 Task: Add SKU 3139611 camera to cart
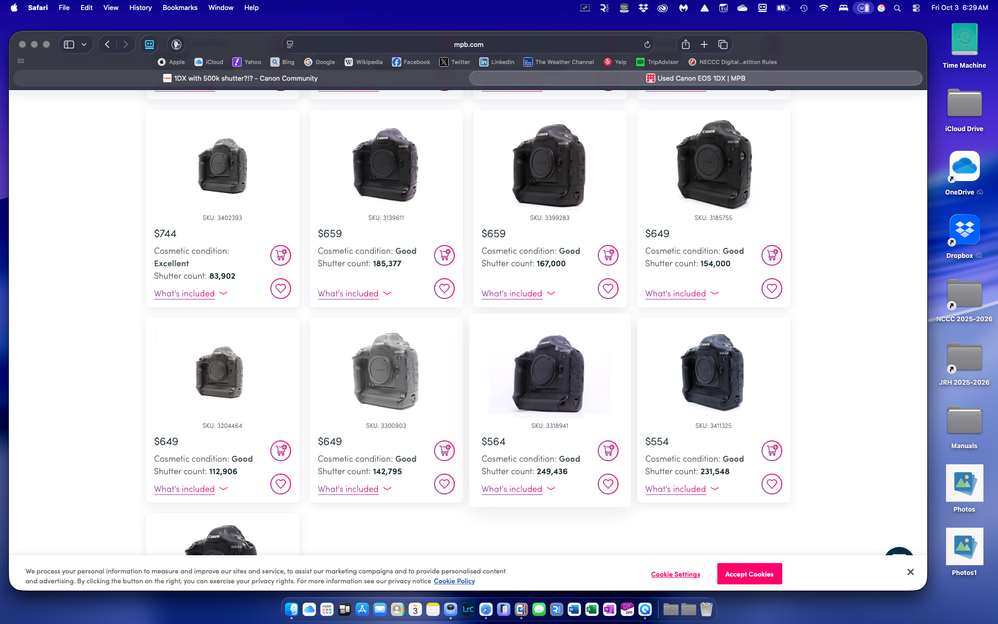[444, 256]
